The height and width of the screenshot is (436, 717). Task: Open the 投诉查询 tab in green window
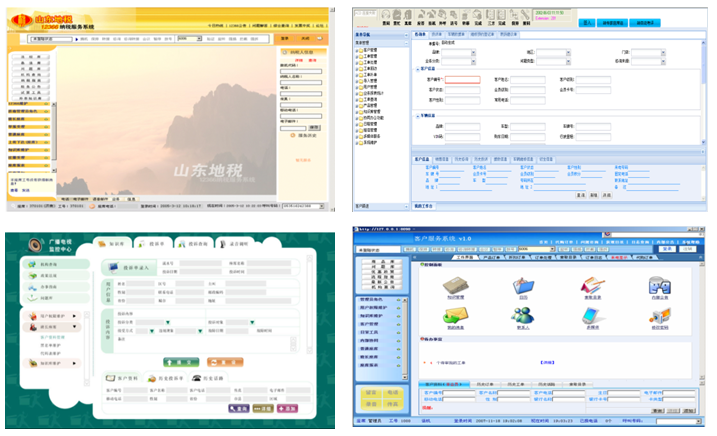(193, 244)
